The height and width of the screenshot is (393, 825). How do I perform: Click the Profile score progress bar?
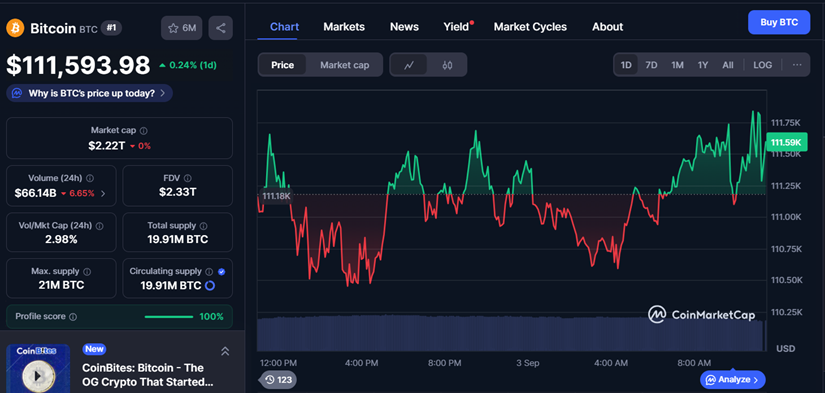click(x=169, y=317)
